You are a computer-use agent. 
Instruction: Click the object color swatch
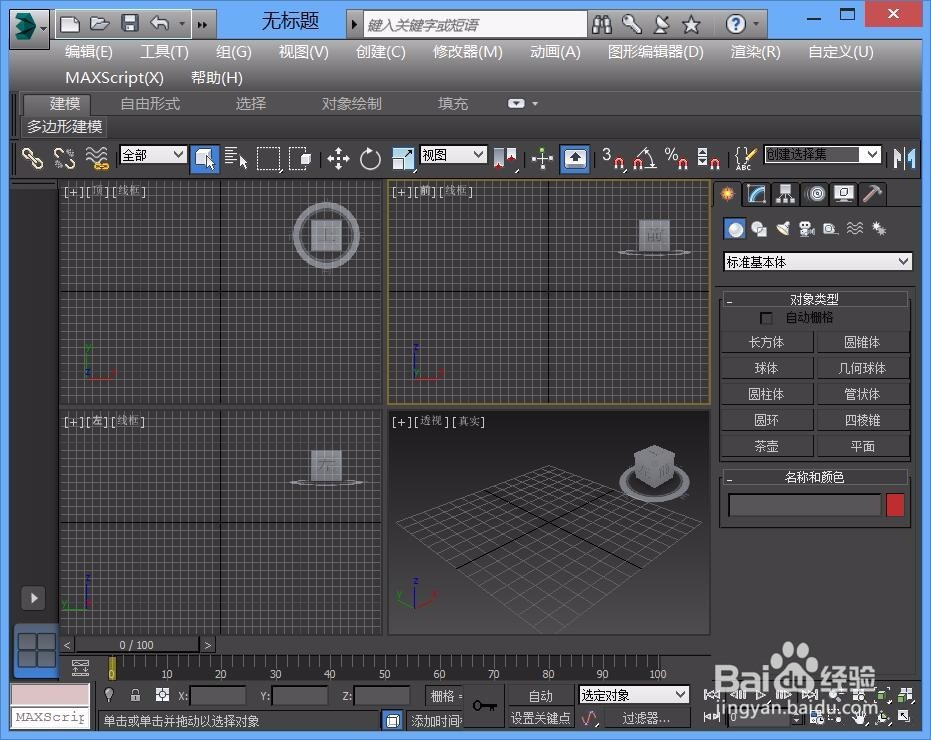coord(895,505)
